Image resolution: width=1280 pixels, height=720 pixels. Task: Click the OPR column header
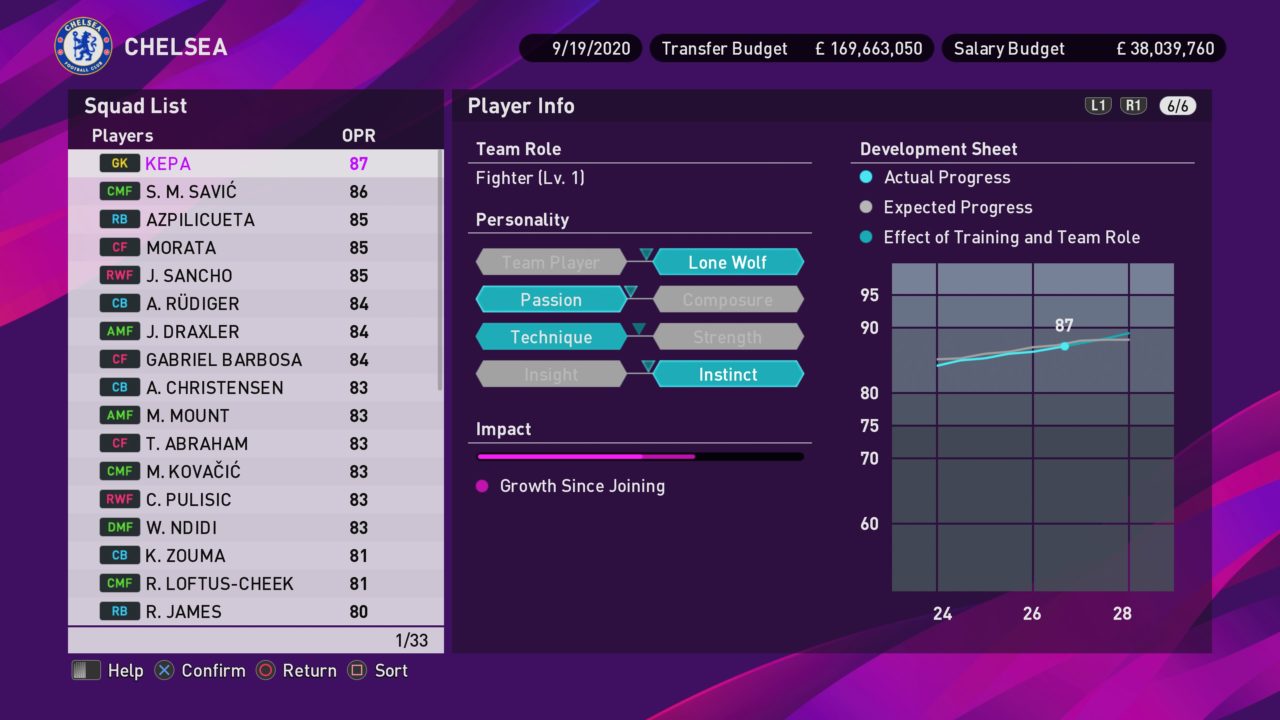pos(358,135)
